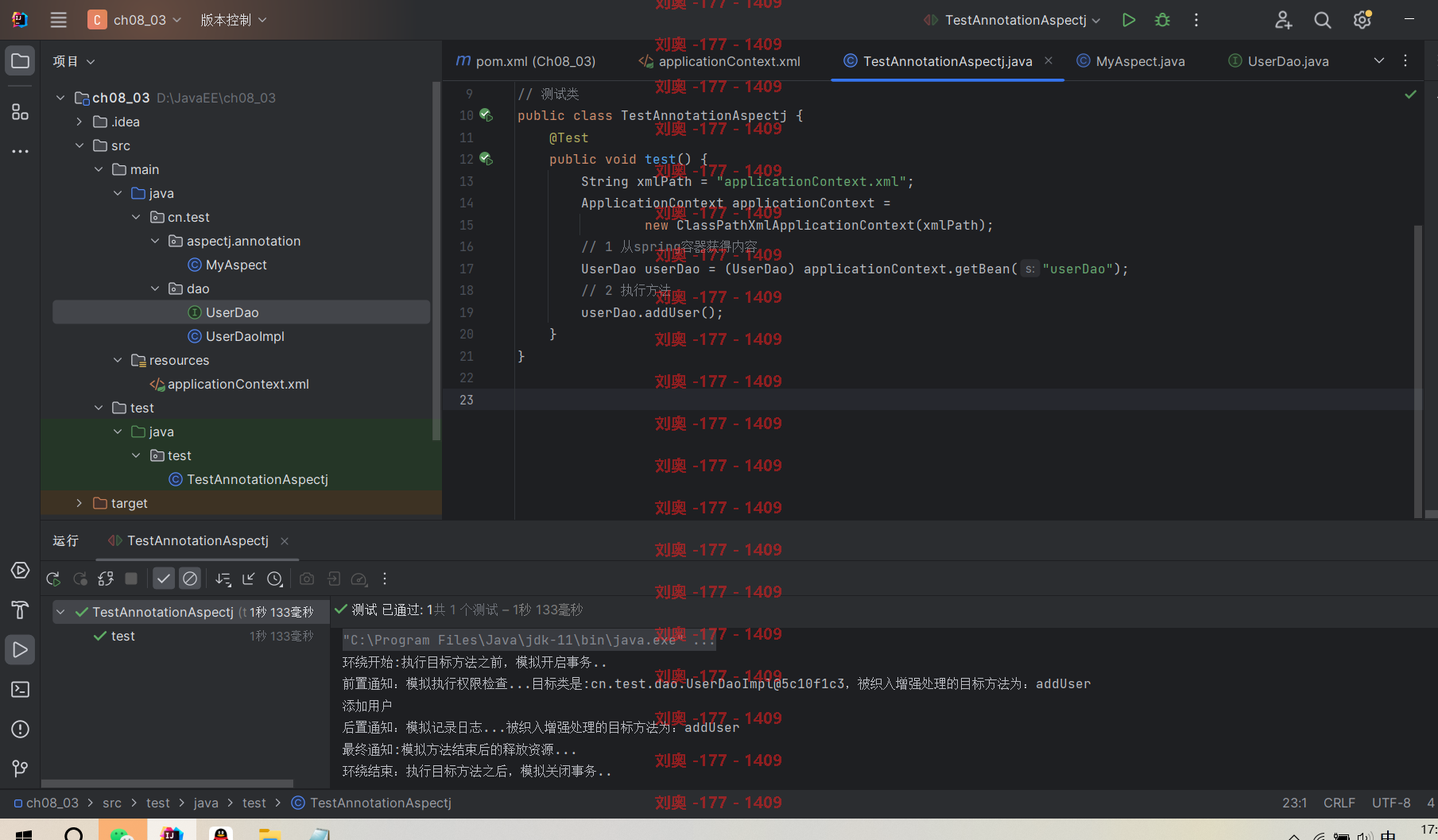Open the Terminal tool window icon
The image size is (1438, 840).
click(20, 690)
